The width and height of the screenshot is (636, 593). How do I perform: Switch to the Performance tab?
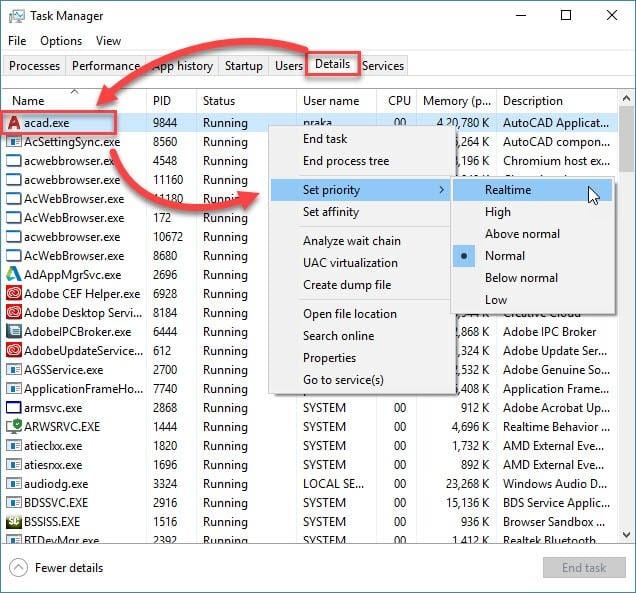[106, 66]
